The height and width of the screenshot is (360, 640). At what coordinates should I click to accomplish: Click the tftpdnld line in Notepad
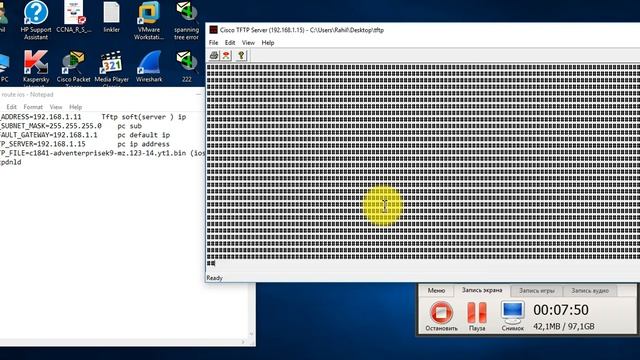coord(11,162)
